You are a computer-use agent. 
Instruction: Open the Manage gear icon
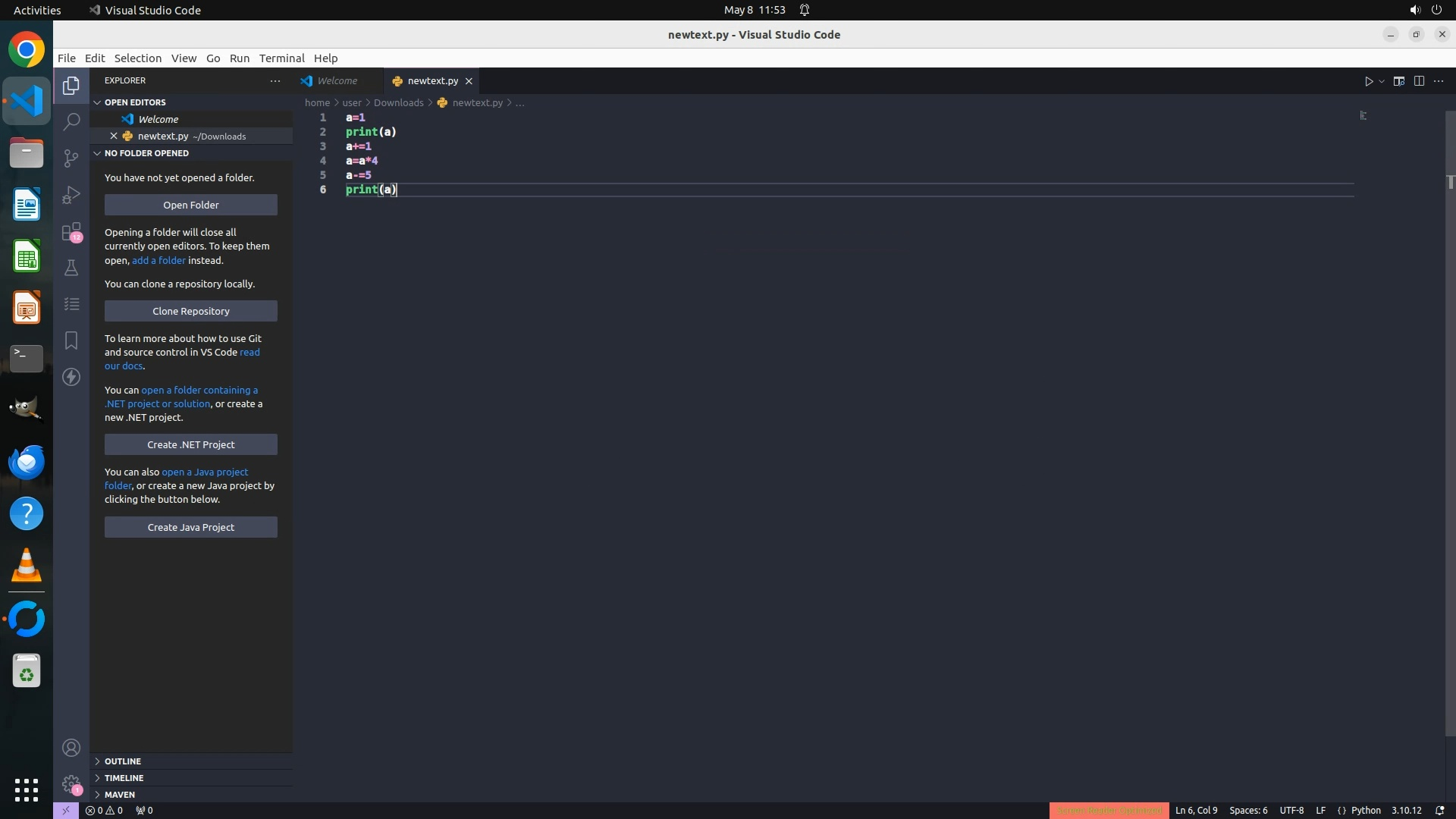[x=71, y=784]
